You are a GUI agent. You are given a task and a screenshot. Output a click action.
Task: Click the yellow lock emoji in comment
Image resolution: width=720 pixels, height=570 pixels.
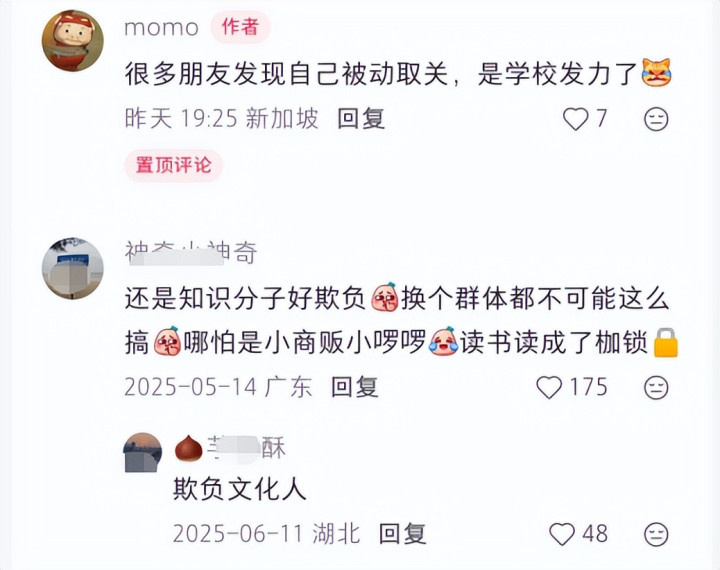pyautogui.click(x=665, y=343)
